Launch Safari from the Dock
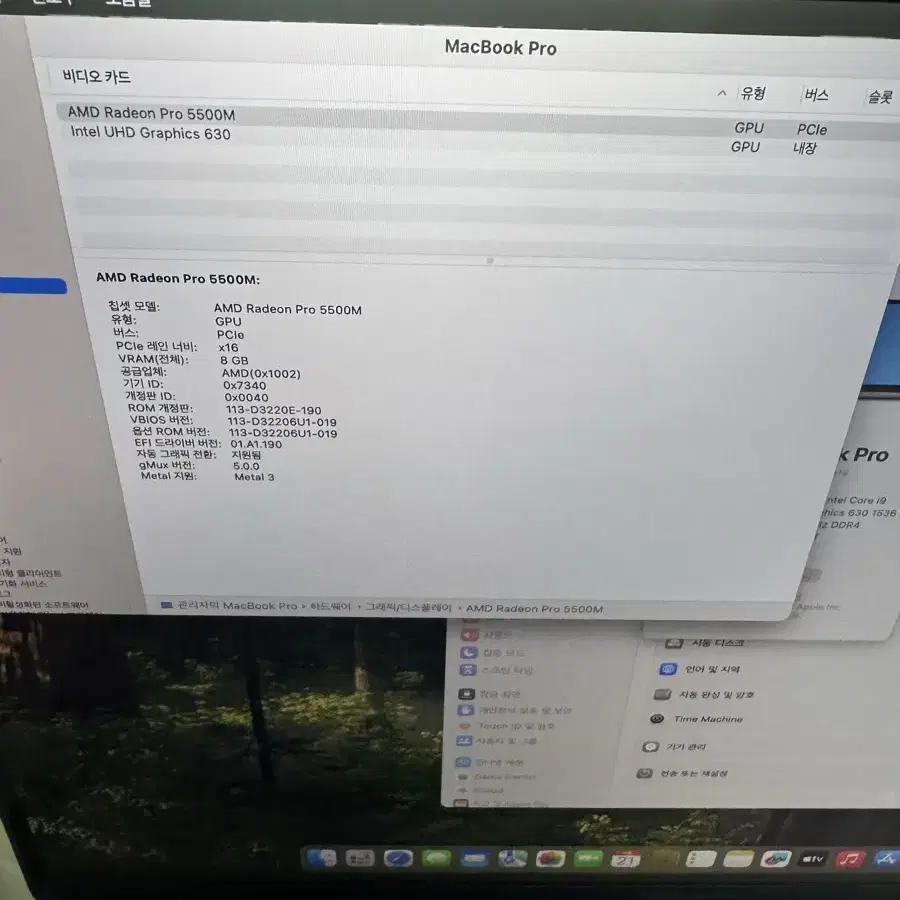The width and height of the screenshot is (900, 900). pyautogui.click(x=398, y=859)
